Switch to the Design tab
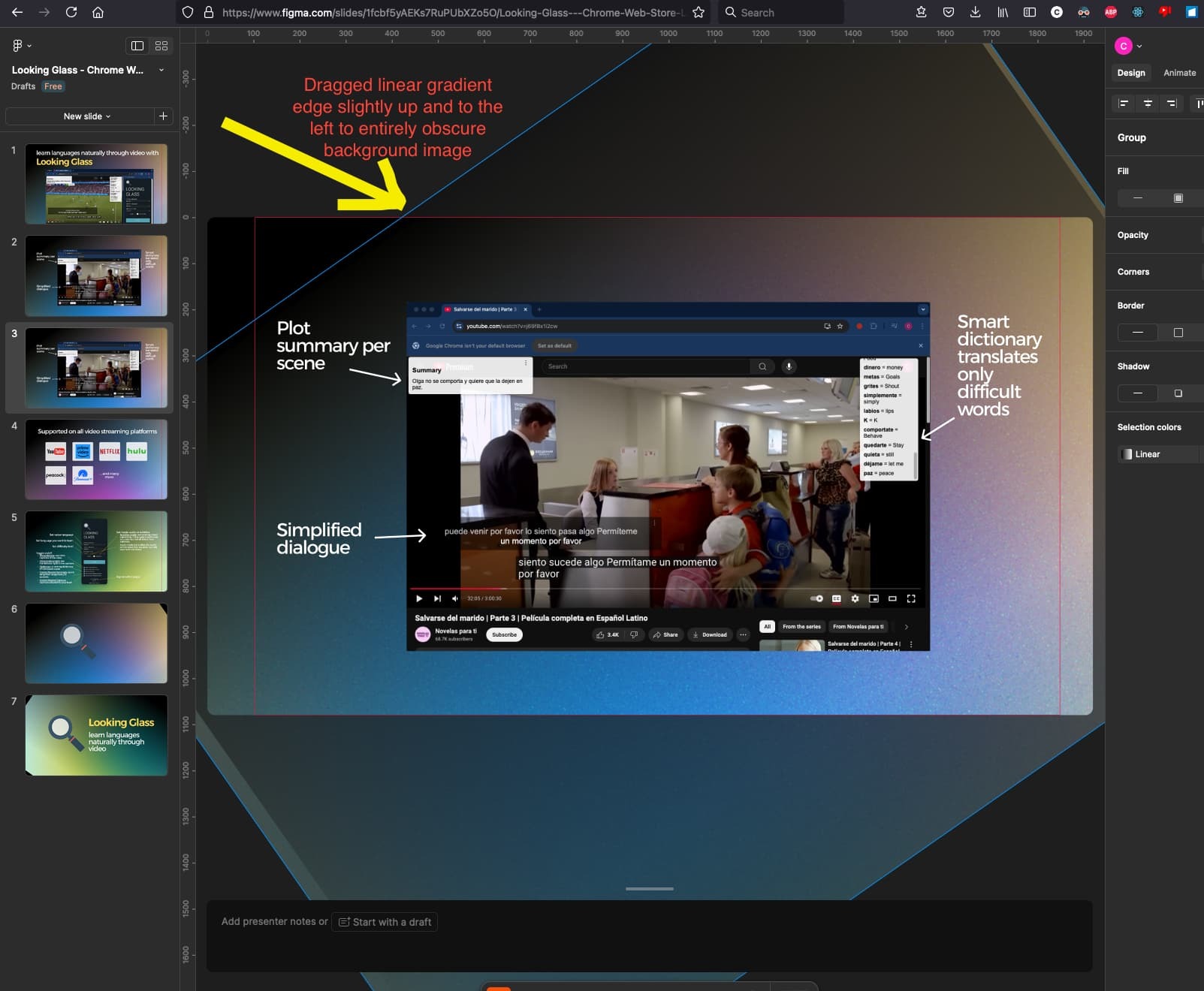This screenshot has height=991, width=1204. 1130,73
